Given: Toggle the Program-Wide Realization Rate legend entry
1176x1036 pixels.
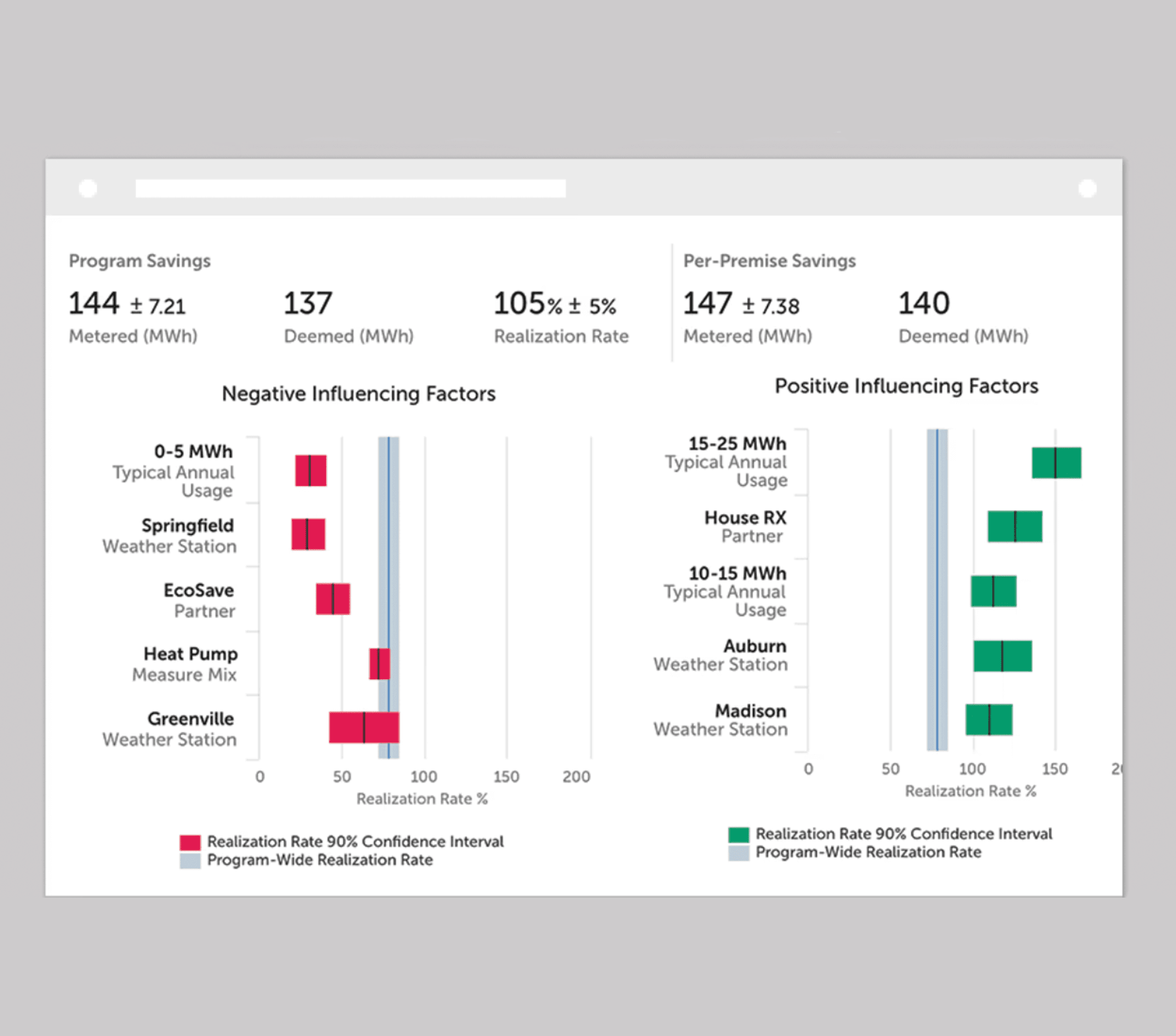Looking at the screenshot, I should pos(320,859).
